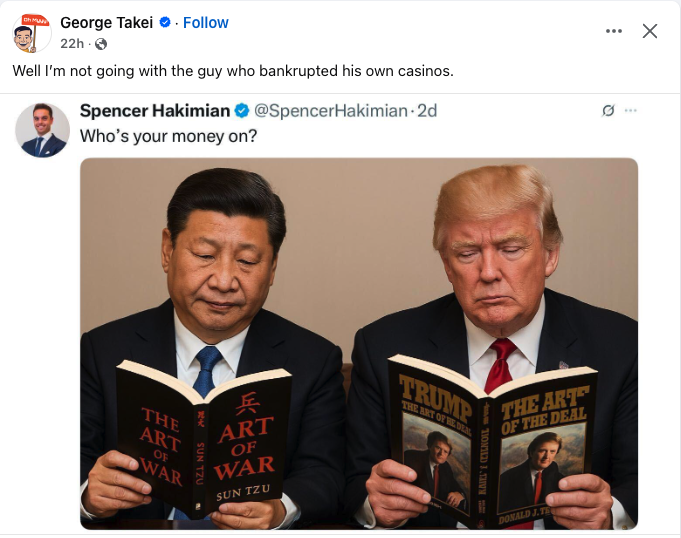
Task: Open the @SpencerHakimian handle
Action: (x=331, y=111)
